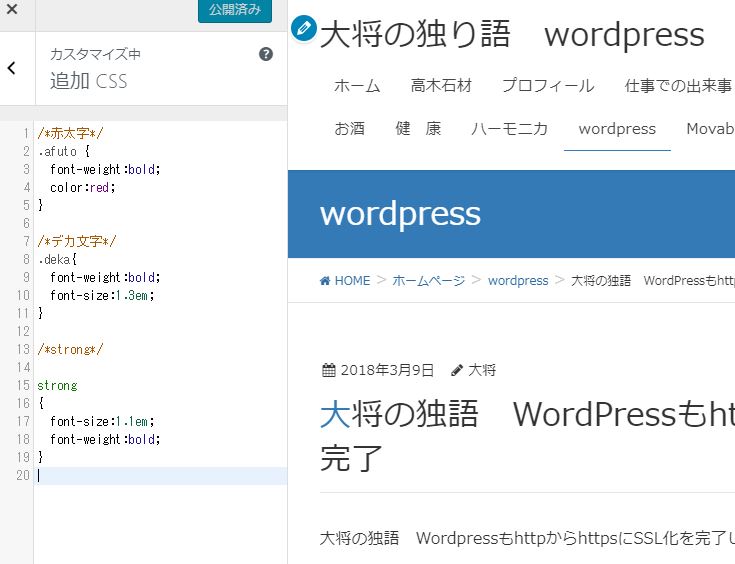
Task: Open the site title 大将の独り語 wordpress
Action: (512, 35)
